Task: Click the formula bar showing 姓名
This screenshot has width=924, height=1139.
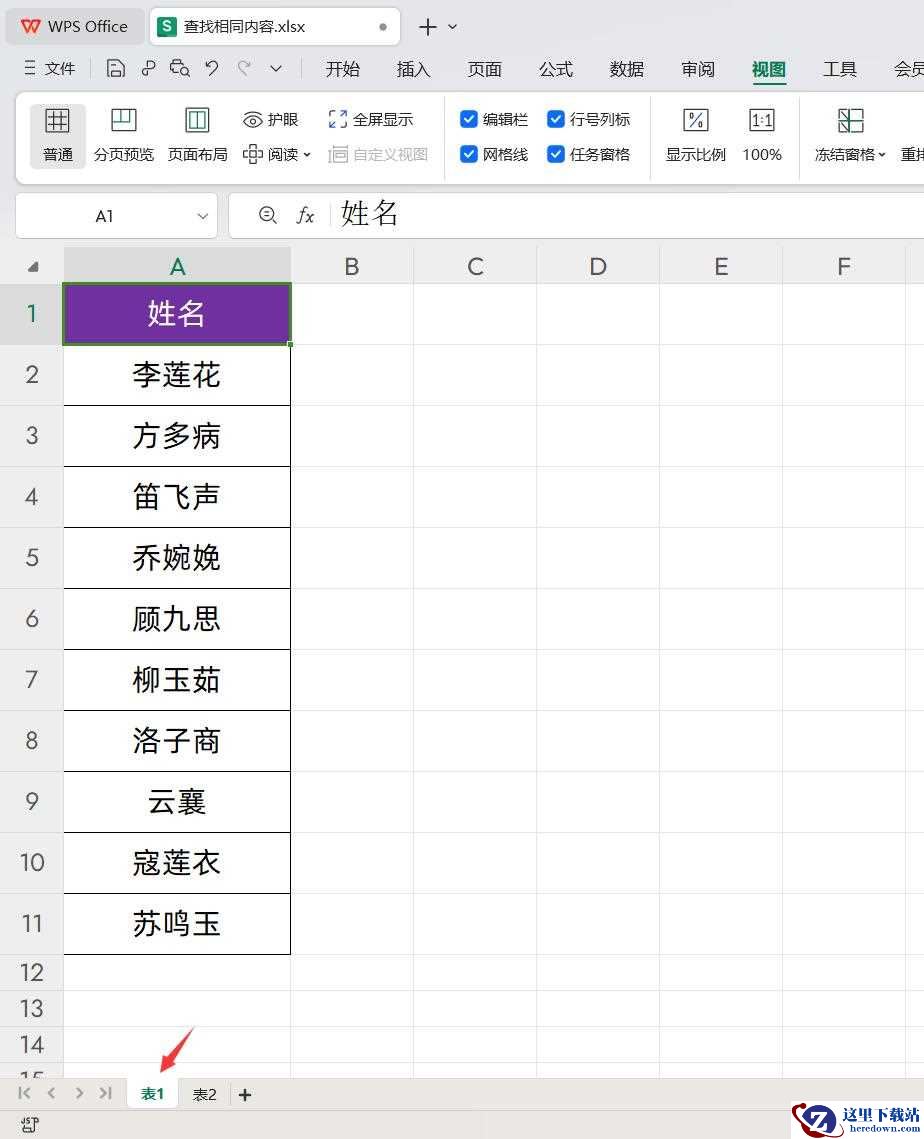Action: [625, 215]
